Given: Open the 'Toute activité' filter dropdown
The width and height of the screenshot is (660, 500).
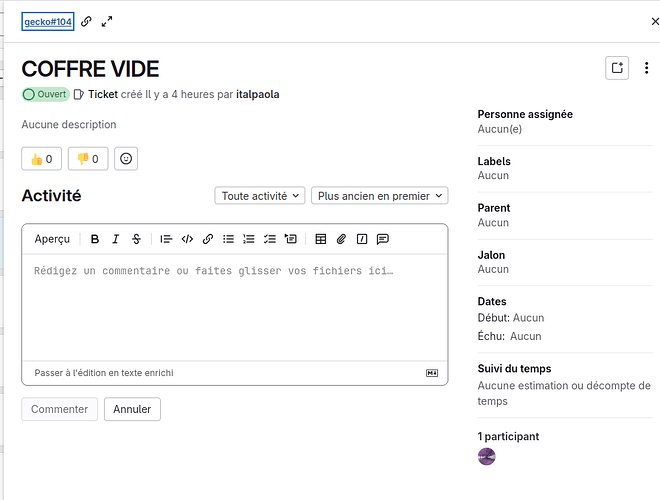Looking at the screenshot, I should pos(260,196).
